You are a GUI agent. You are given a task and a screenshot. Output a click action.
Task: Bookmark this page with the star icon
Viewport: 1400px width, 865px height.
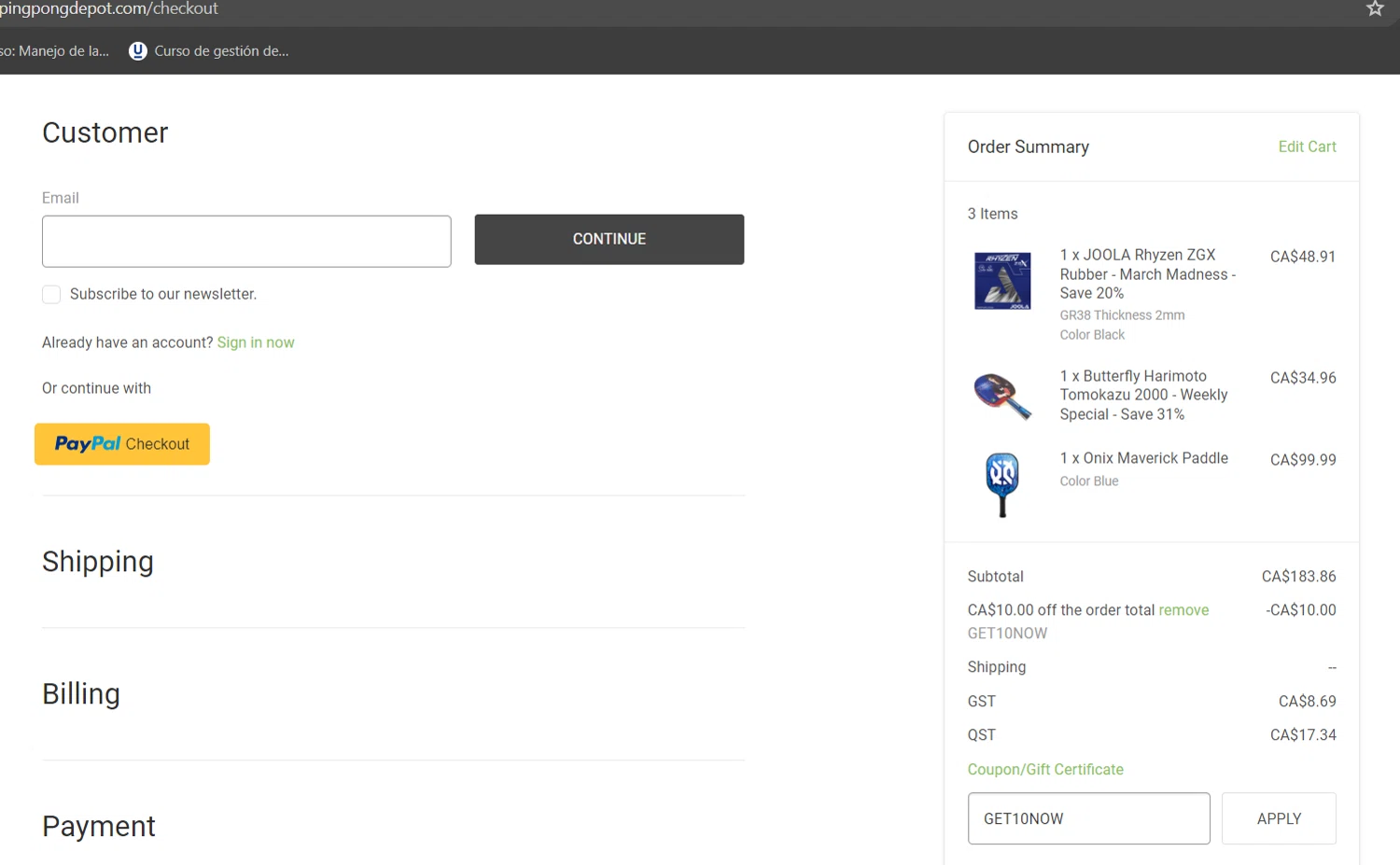1375,8
